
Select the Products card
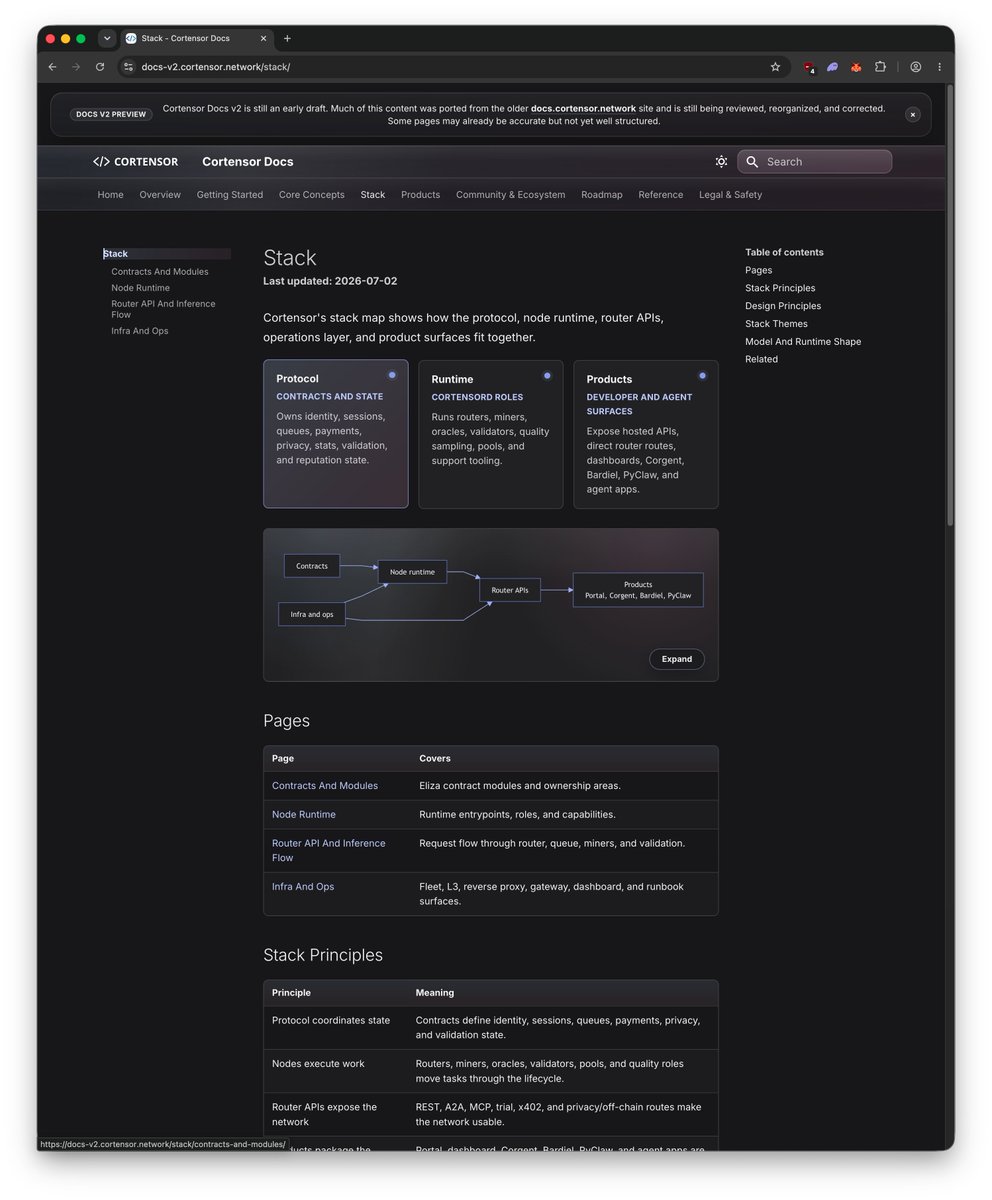click(645, 434)
